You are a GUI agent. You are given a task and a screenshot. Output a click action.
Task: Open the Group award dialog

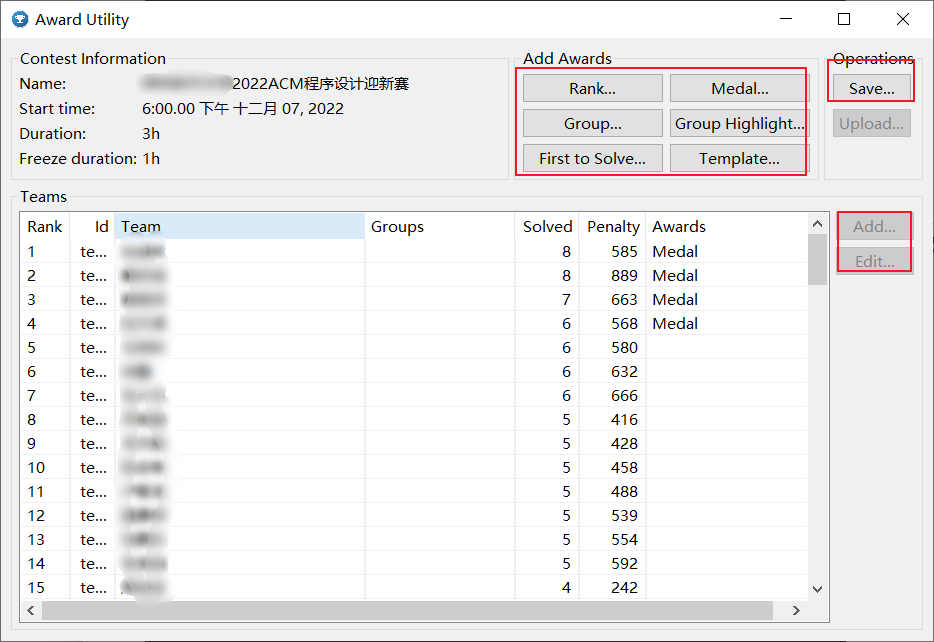591,123
